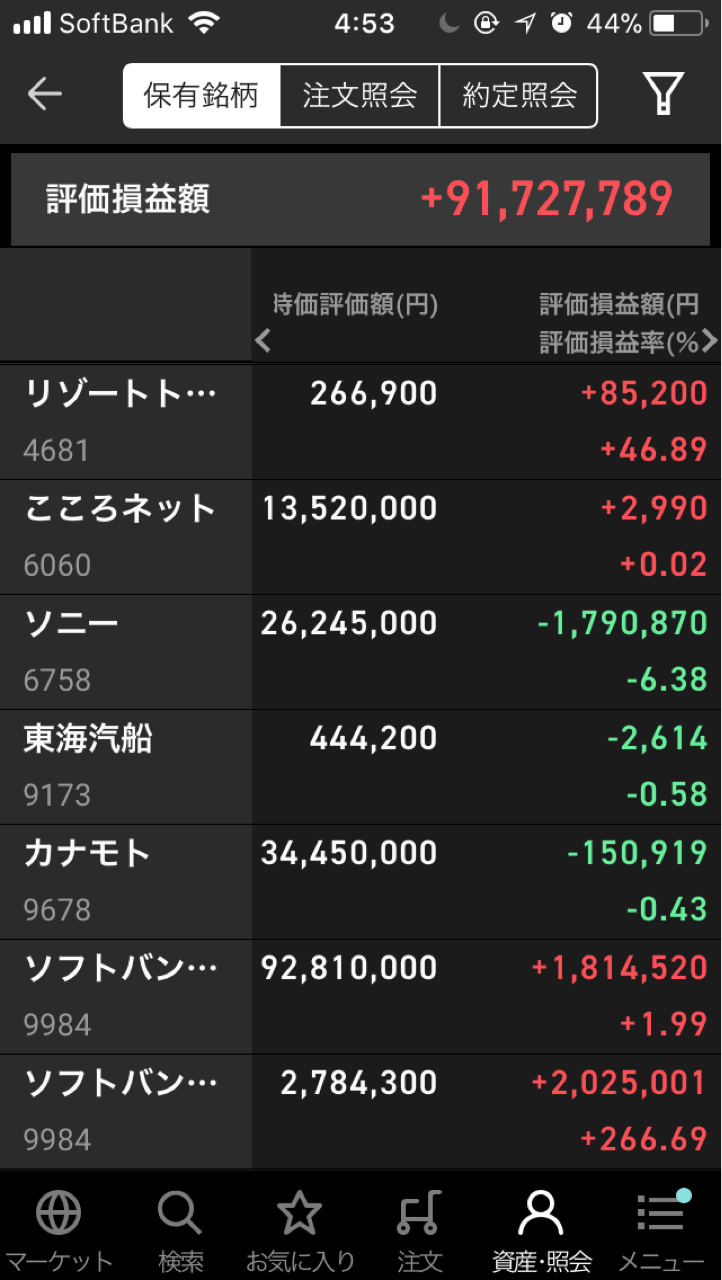Viewport: 722px width, 1280px height.
Task: Switch to the 注文照会 segment
Action: coord(360,96)
